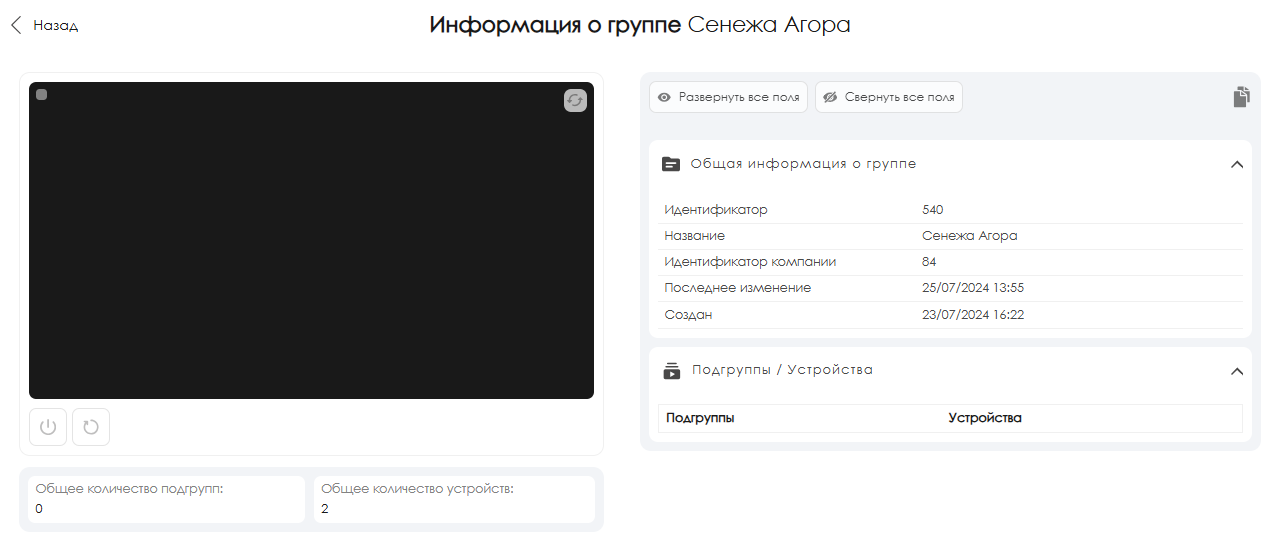Click the Подгруппы / Устройства section icon
Screen dimensions: 1264x537
[671, 370]
